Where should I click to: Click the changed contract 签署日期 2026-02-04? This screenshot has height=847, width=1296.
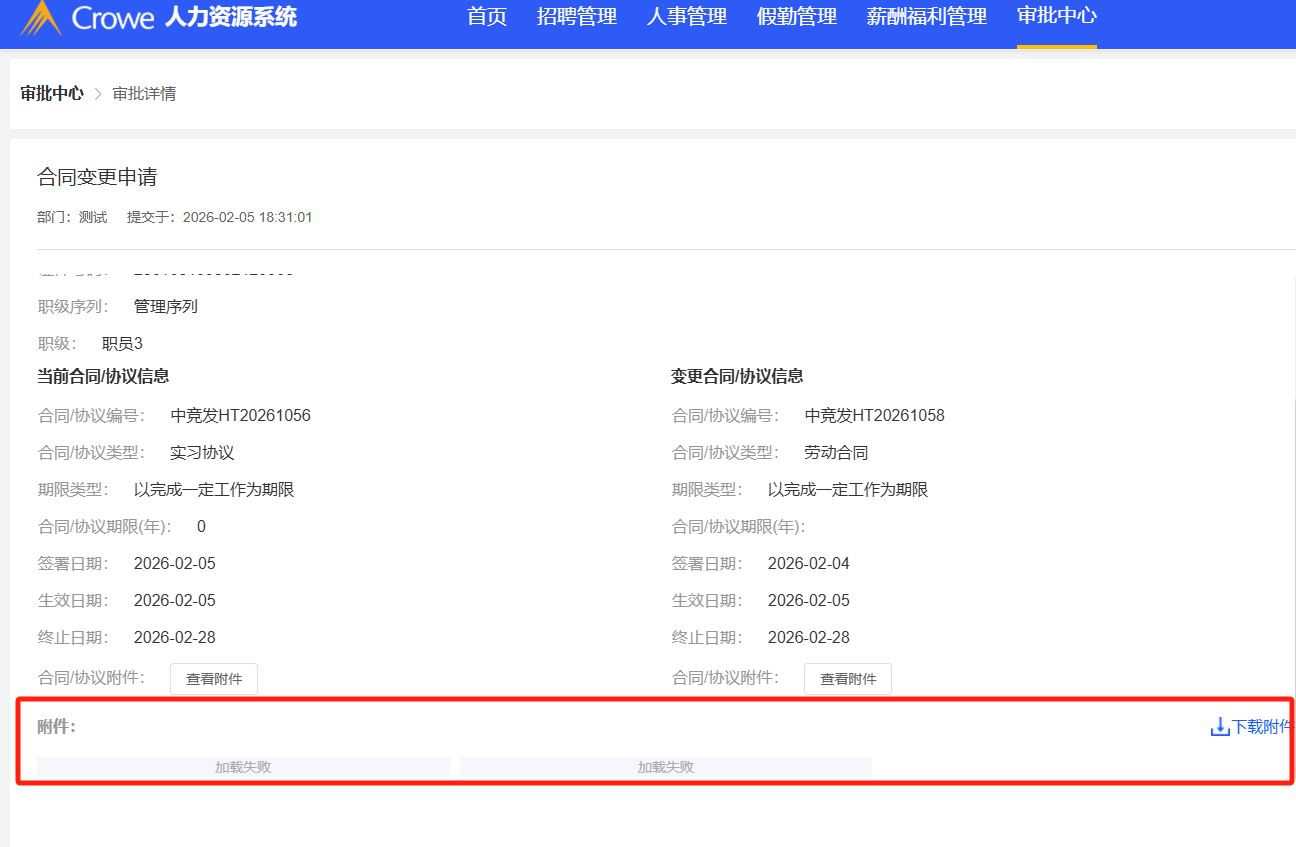(x=809, y=564)
